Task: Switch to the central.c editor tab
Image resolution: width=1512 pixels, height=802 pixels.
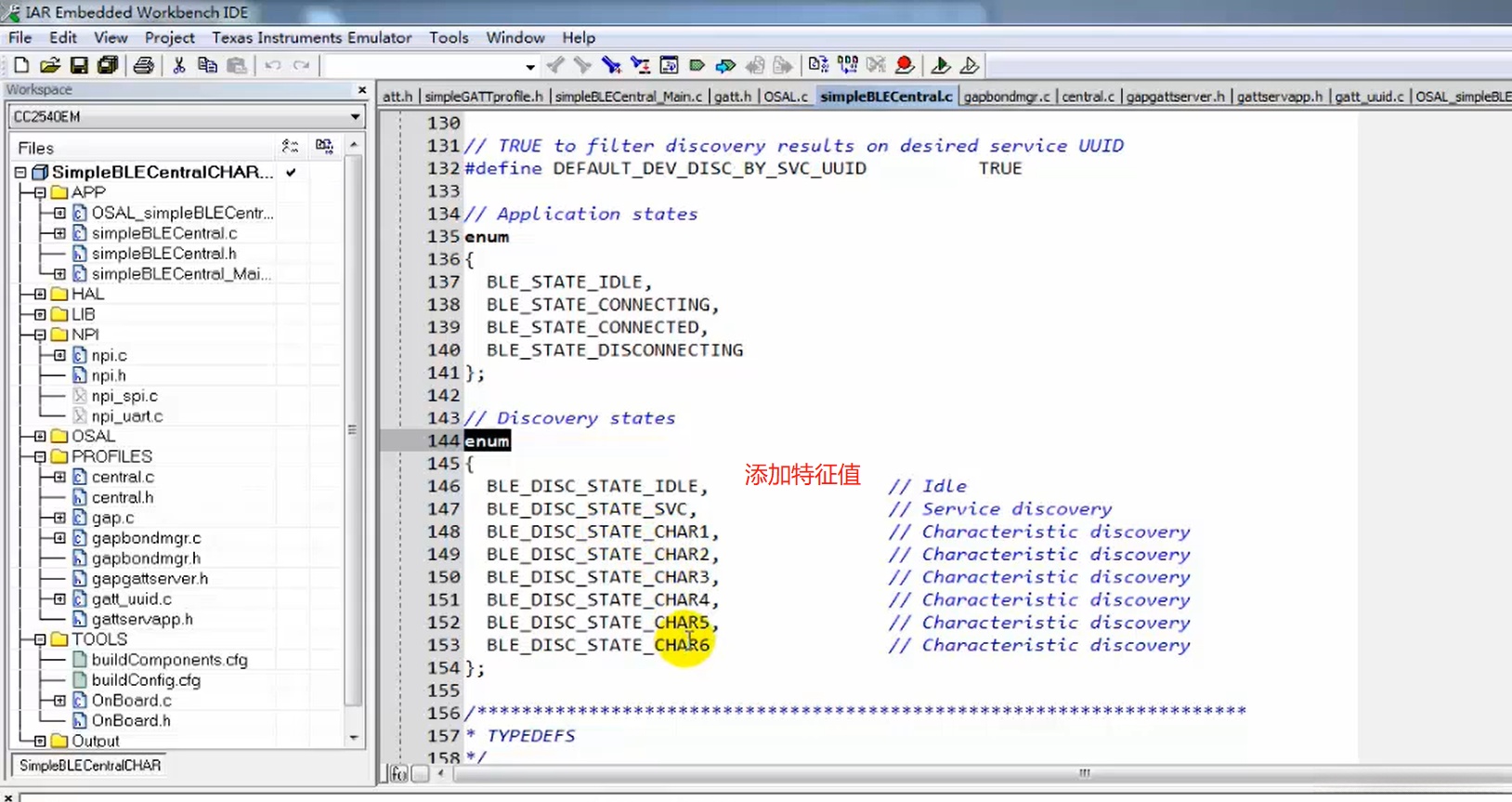Action: click(1088, 97)
